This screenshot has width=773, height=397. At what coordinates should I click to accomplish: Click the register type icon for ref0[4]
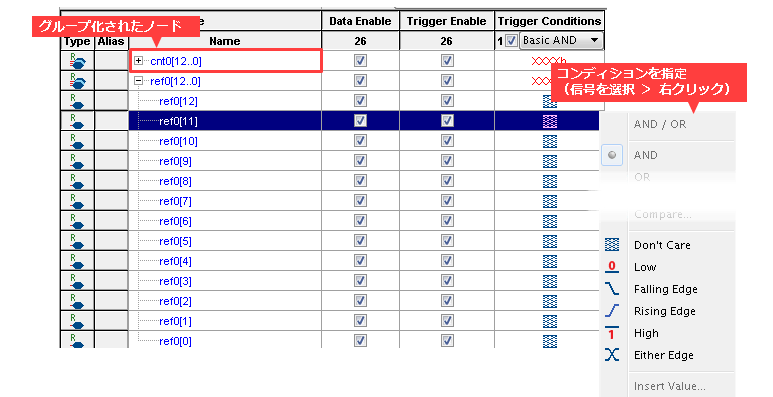(76, 261)
